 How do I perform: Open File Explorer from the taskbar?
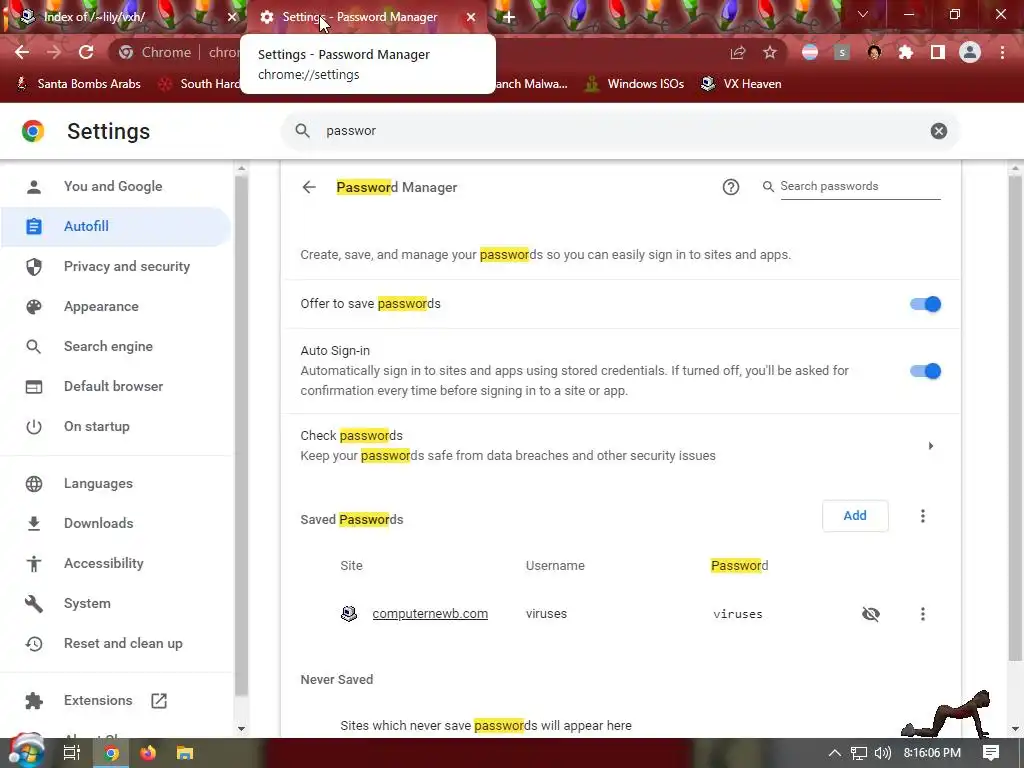click(185, 753)
